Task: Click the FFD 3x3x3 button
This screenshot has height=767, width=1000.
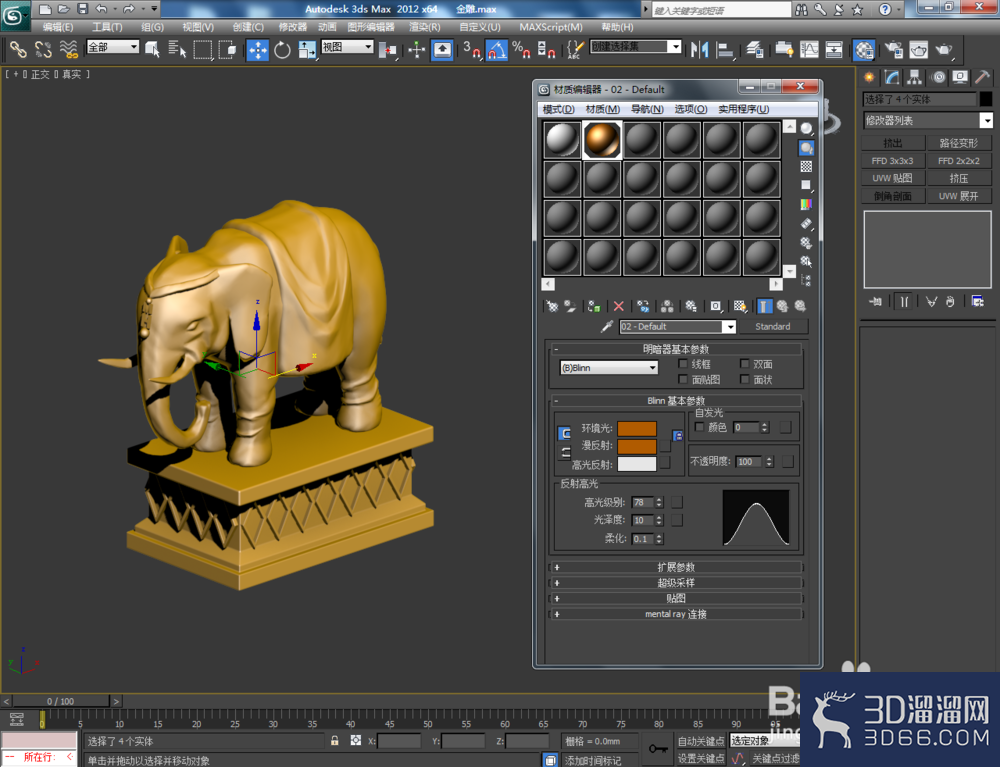Action: point(893,161)
